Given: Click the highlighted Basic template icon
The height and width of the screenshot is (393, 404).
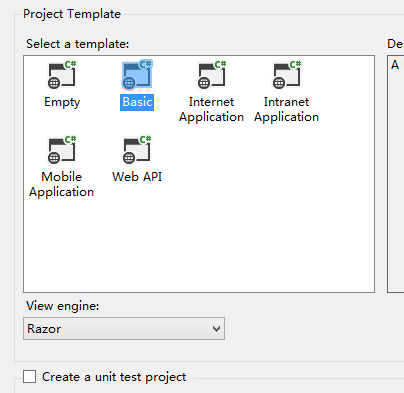Looking at the screenshot, I should 137,75.
